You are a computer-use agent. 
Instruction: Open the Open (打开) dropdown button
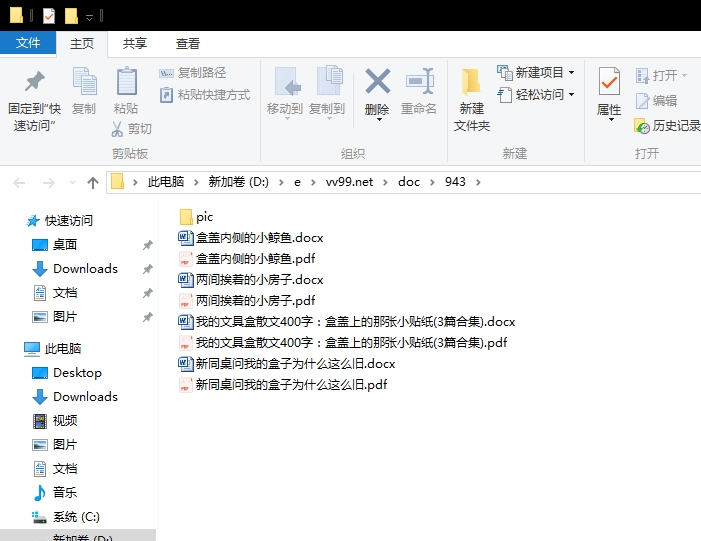[661, 75]
